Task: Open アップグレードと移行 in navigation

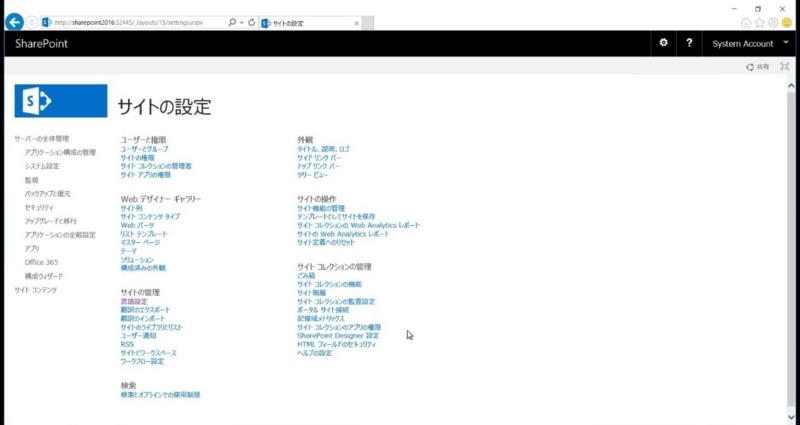Action: (51, 221)
